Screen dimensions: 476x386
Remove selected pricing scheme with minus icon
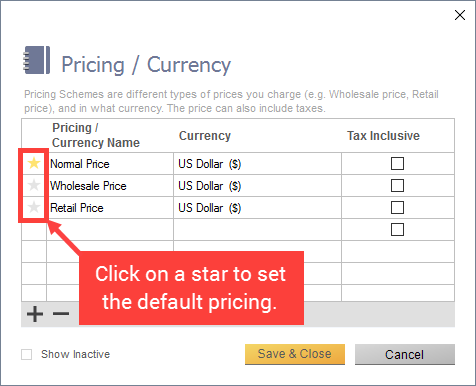(61, 314)
